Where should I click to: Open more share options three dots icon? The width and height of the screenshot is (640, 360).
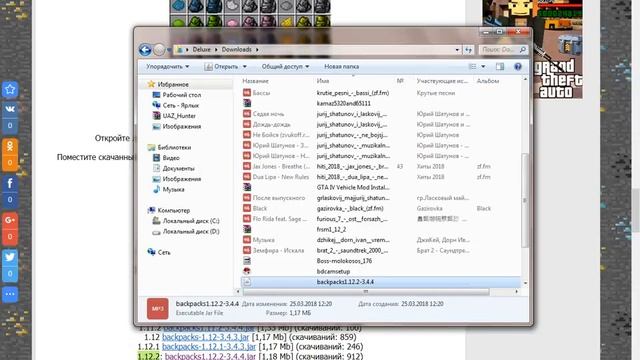click(10, 294)
